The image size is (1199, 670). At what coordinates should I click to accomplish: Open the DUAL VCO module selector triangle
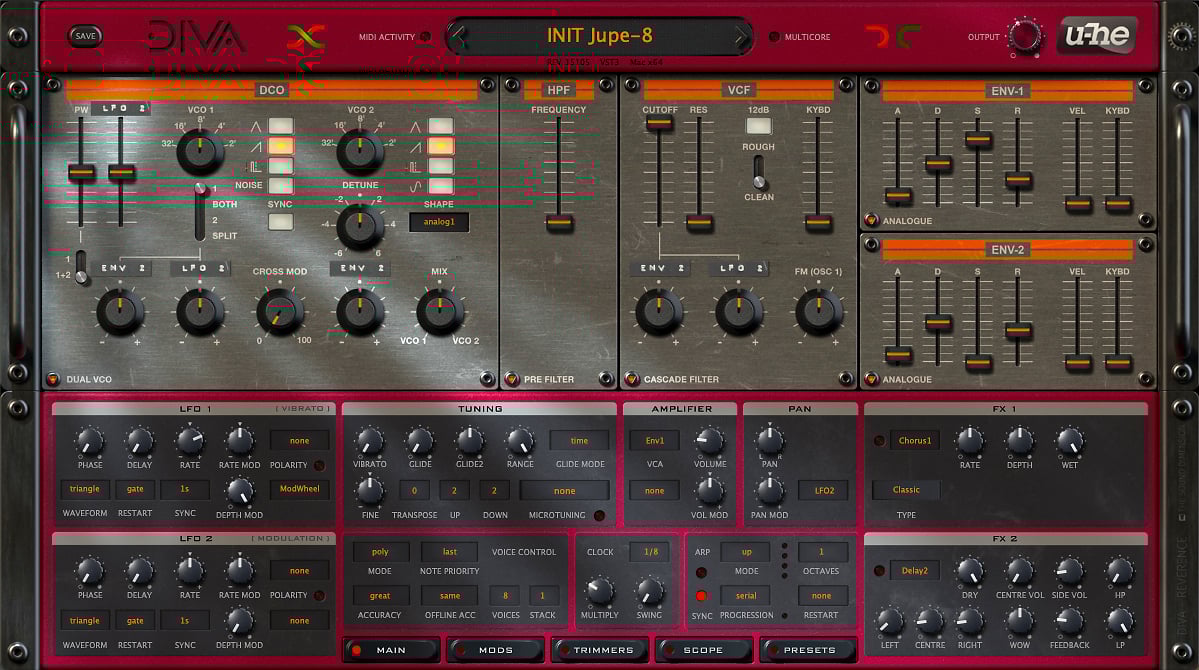(x=53, y=379)
